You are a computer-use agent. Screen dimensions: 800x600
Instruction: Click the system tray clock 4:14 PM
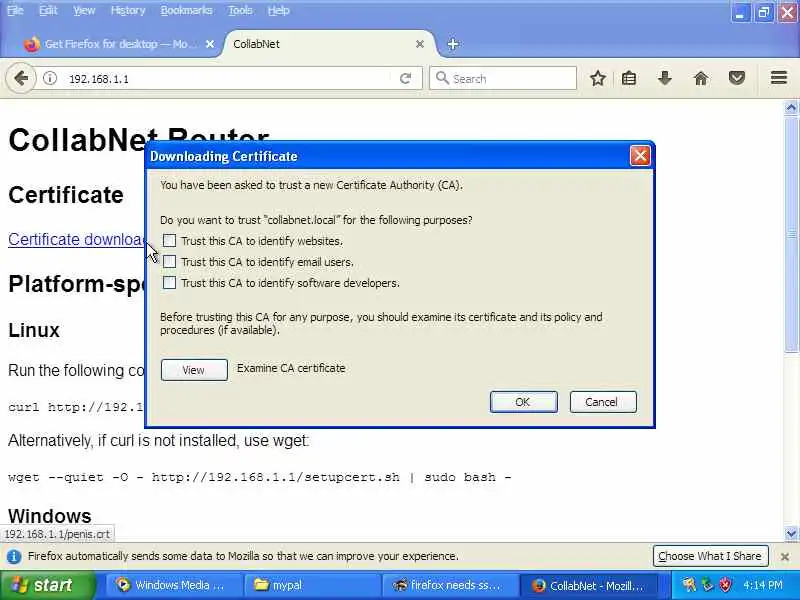(x=762, y=585)
